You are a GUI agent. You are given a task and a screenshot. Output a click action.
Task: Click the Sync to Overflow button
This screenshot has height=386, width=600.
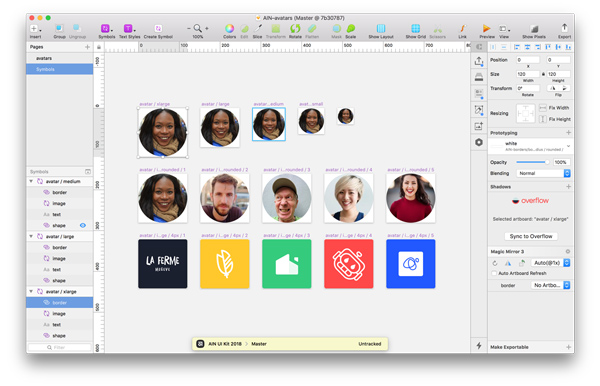(x=531, y=236)
